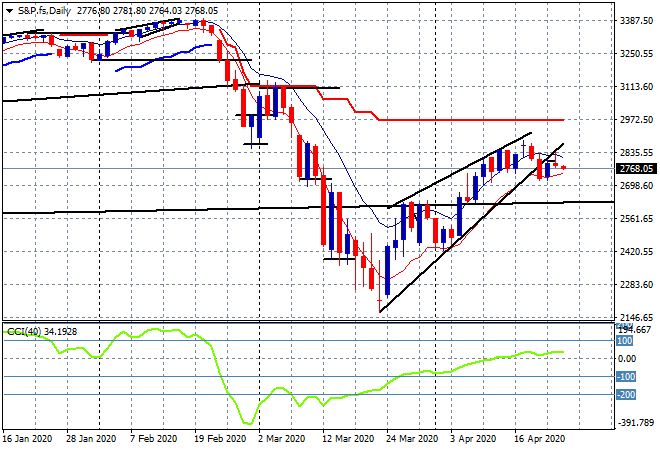Click the 16 Jan 2020 date label
660x450 pixels.
point(27,439)
